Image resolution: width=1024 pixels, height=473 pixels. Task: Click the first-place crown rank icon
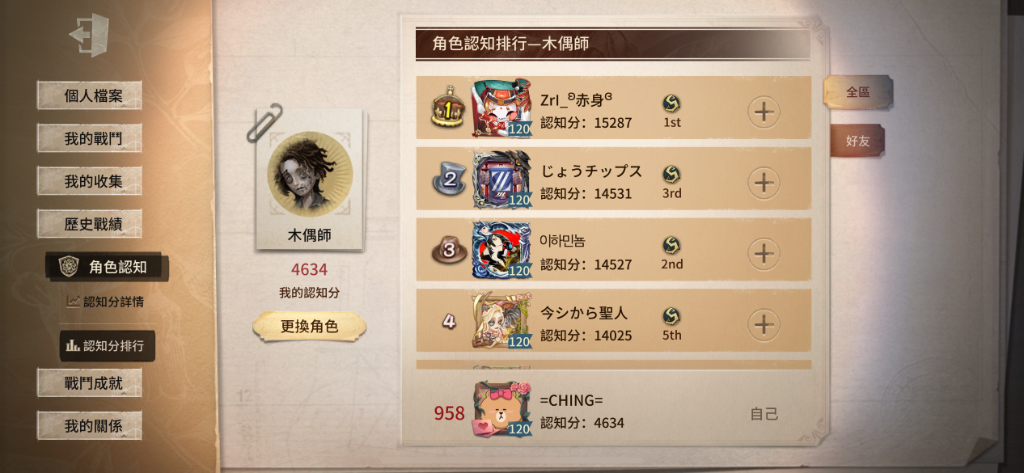pyautogui.click(x=449, y=106)
